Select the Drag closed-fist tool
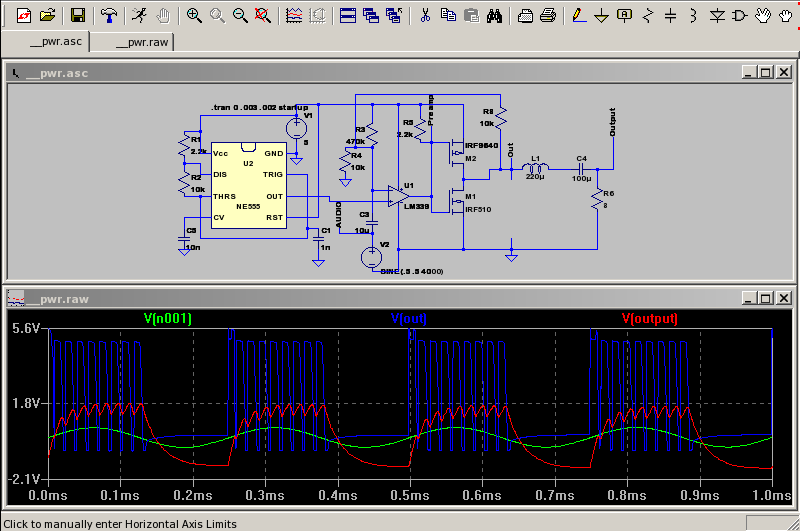Screen dimensions: 800x531 pos(786,16)
